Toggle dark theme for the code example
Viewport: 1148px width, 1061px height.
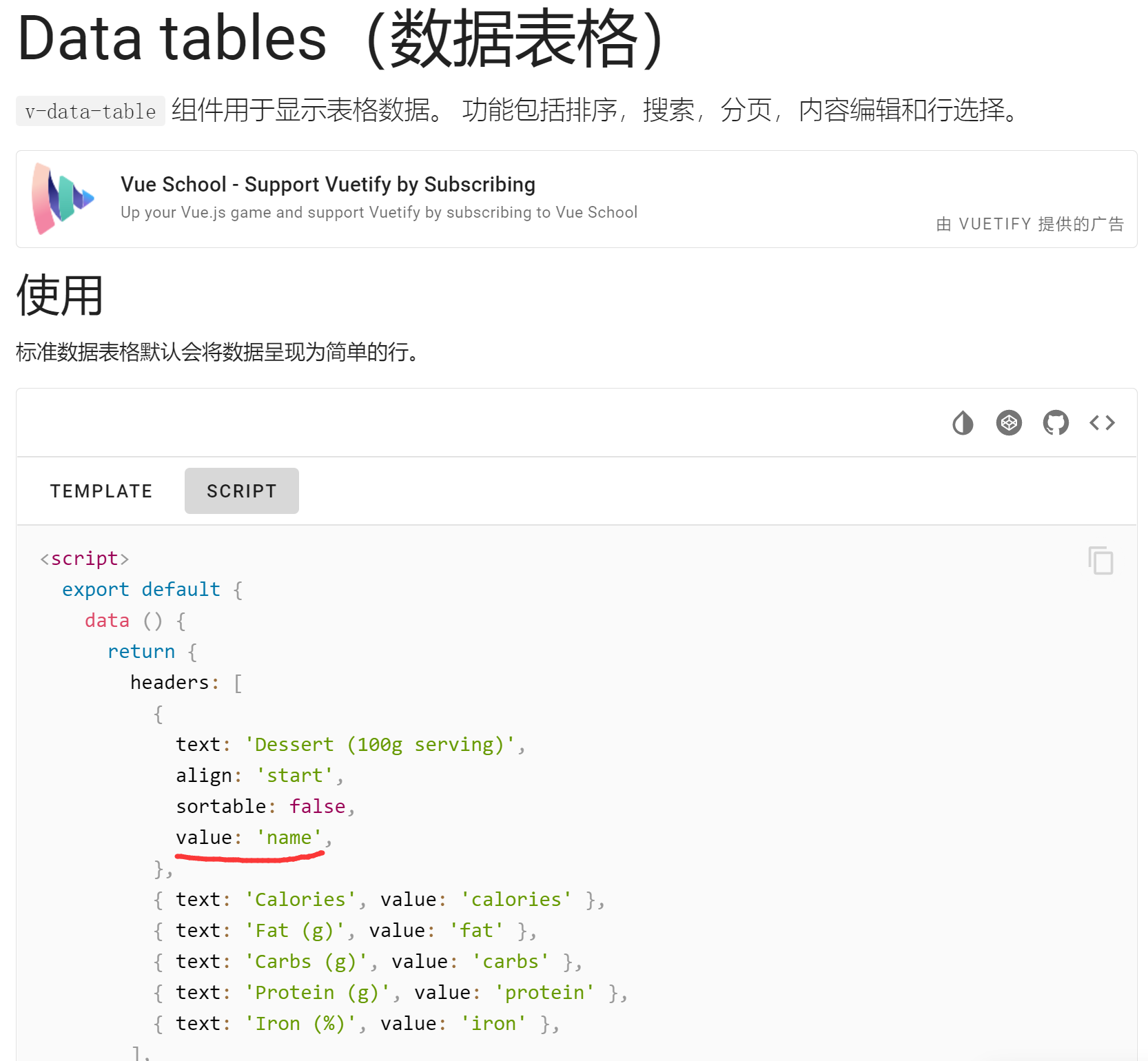(x=963, y=423)
